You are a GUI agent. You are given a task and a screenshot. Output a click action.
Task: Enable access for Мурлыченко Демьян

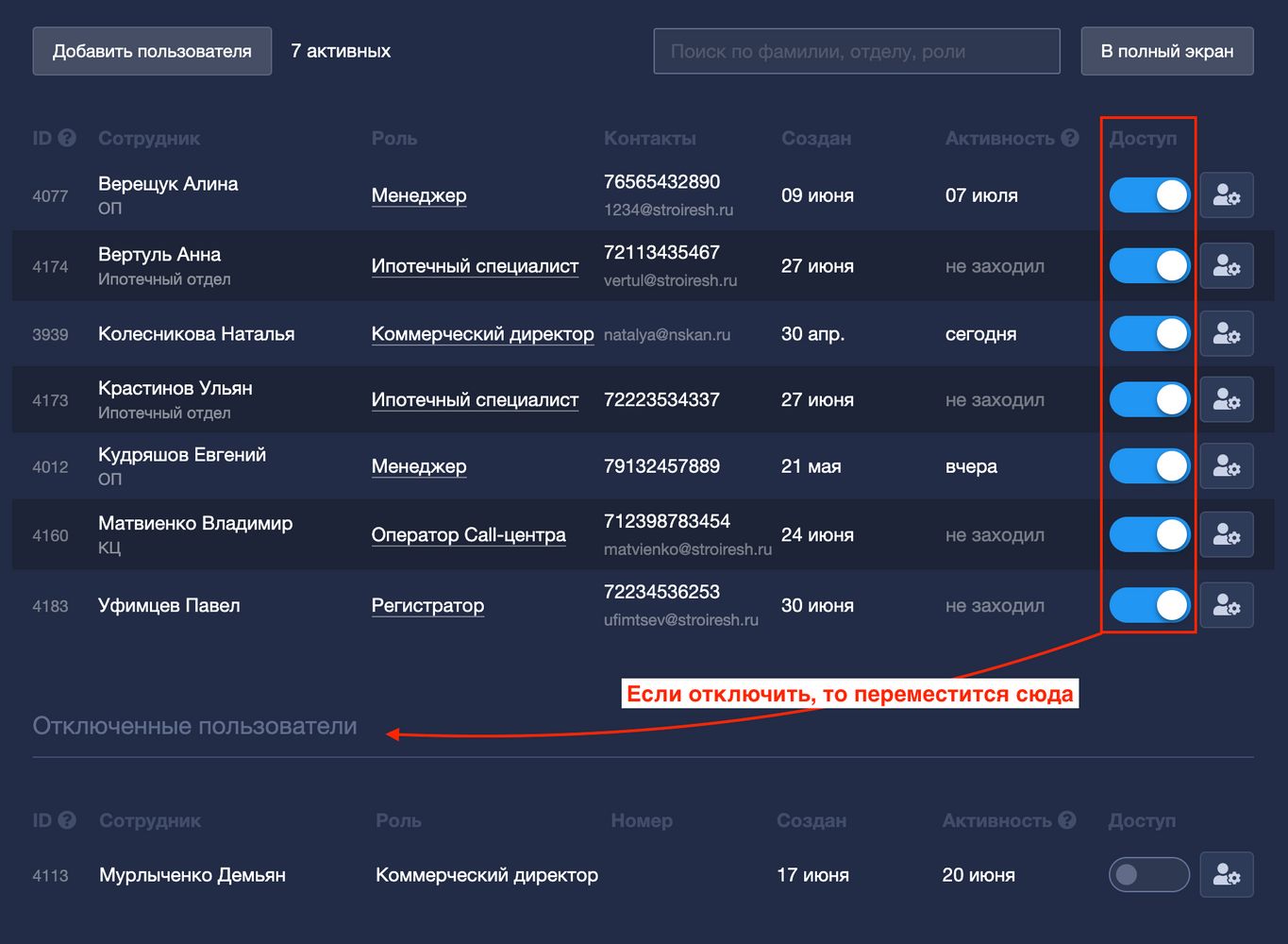pyautogui.click(x=1149, y=875)
